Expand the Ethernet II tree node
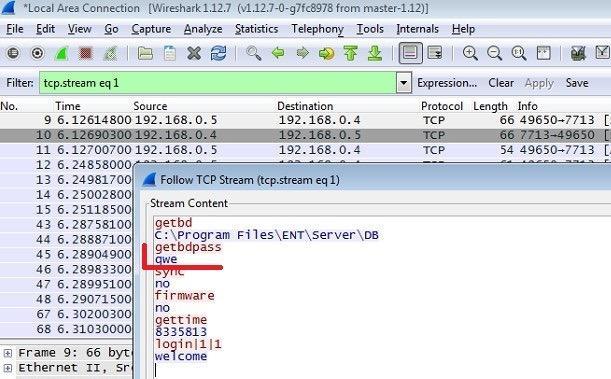This screenshot has width=611, height=379. click(7, 368)
